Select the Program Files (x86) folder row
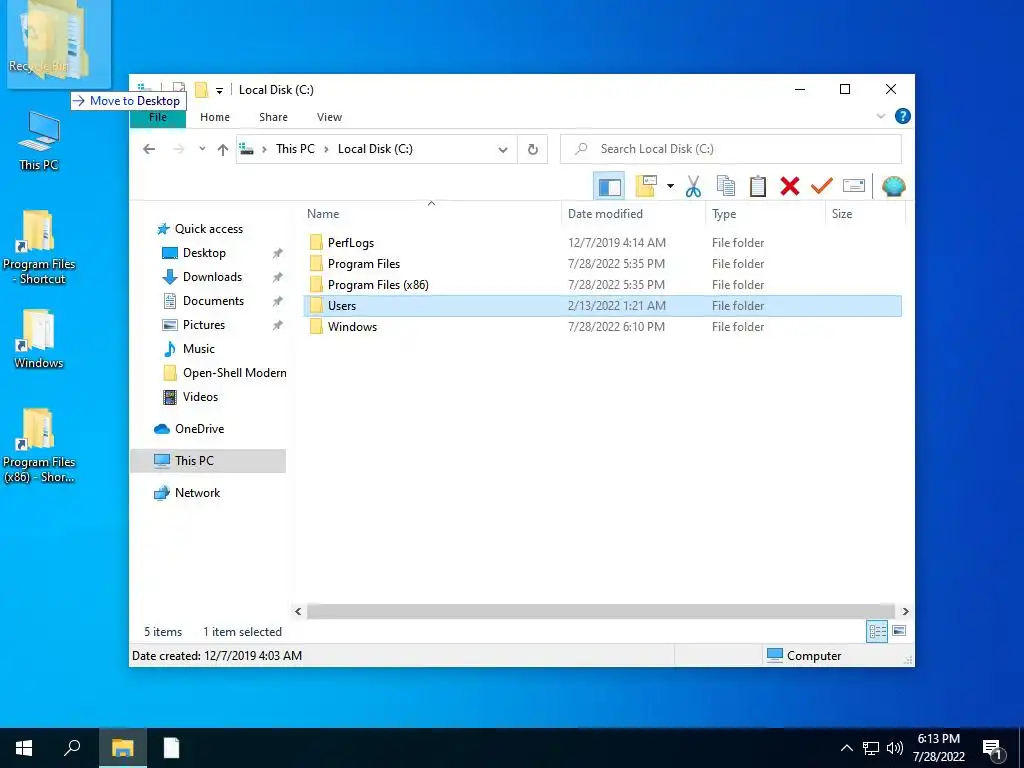The width and height of the screenshot is (1024, 768). pos(602,285)
